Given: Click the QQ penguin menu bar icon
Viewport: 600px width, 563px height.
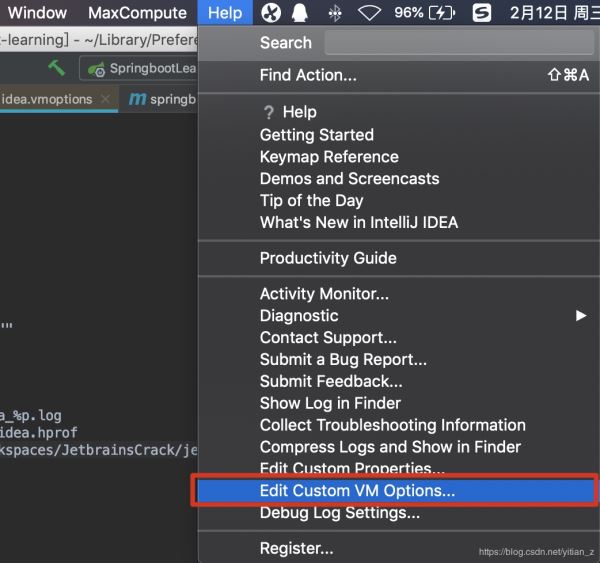Looking at the screenshot, I should pos(300,13).
